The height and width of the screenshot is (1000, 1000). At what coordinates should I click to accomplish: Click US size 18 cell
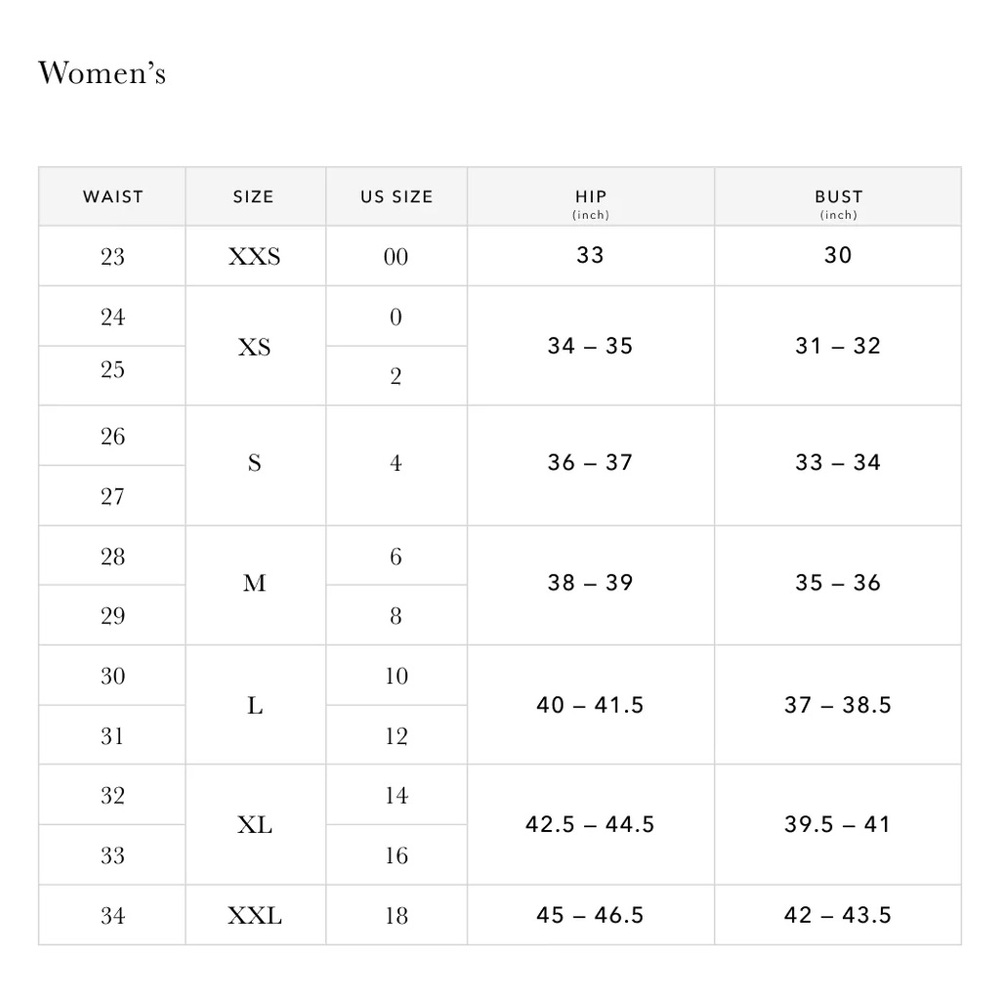coord(396,915)
